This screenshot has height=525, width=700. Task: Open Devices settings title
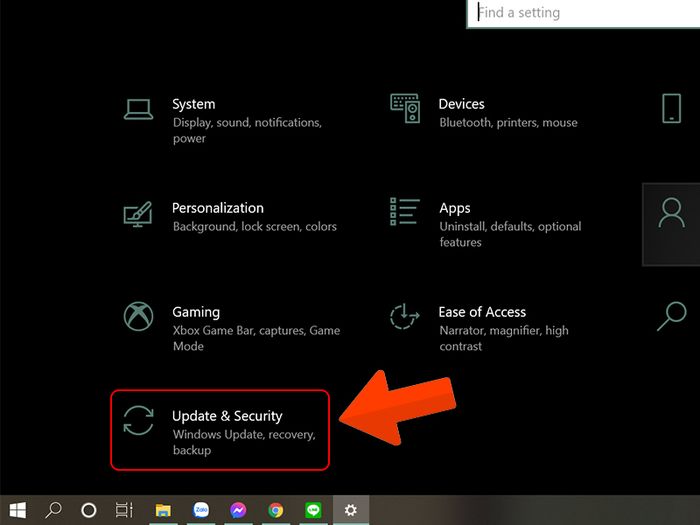coord(461,104)
